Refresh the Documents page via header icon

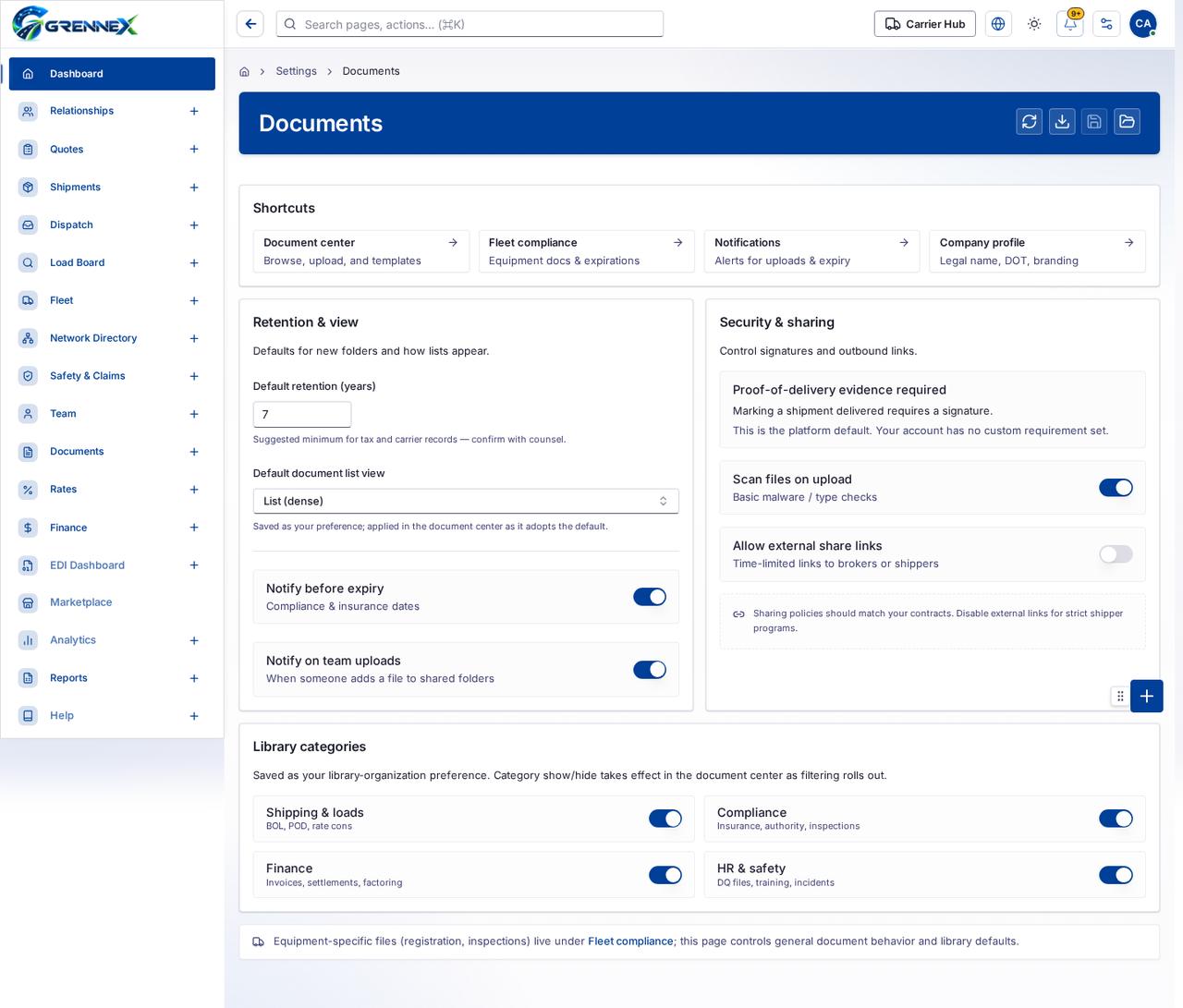point(1030,122)
